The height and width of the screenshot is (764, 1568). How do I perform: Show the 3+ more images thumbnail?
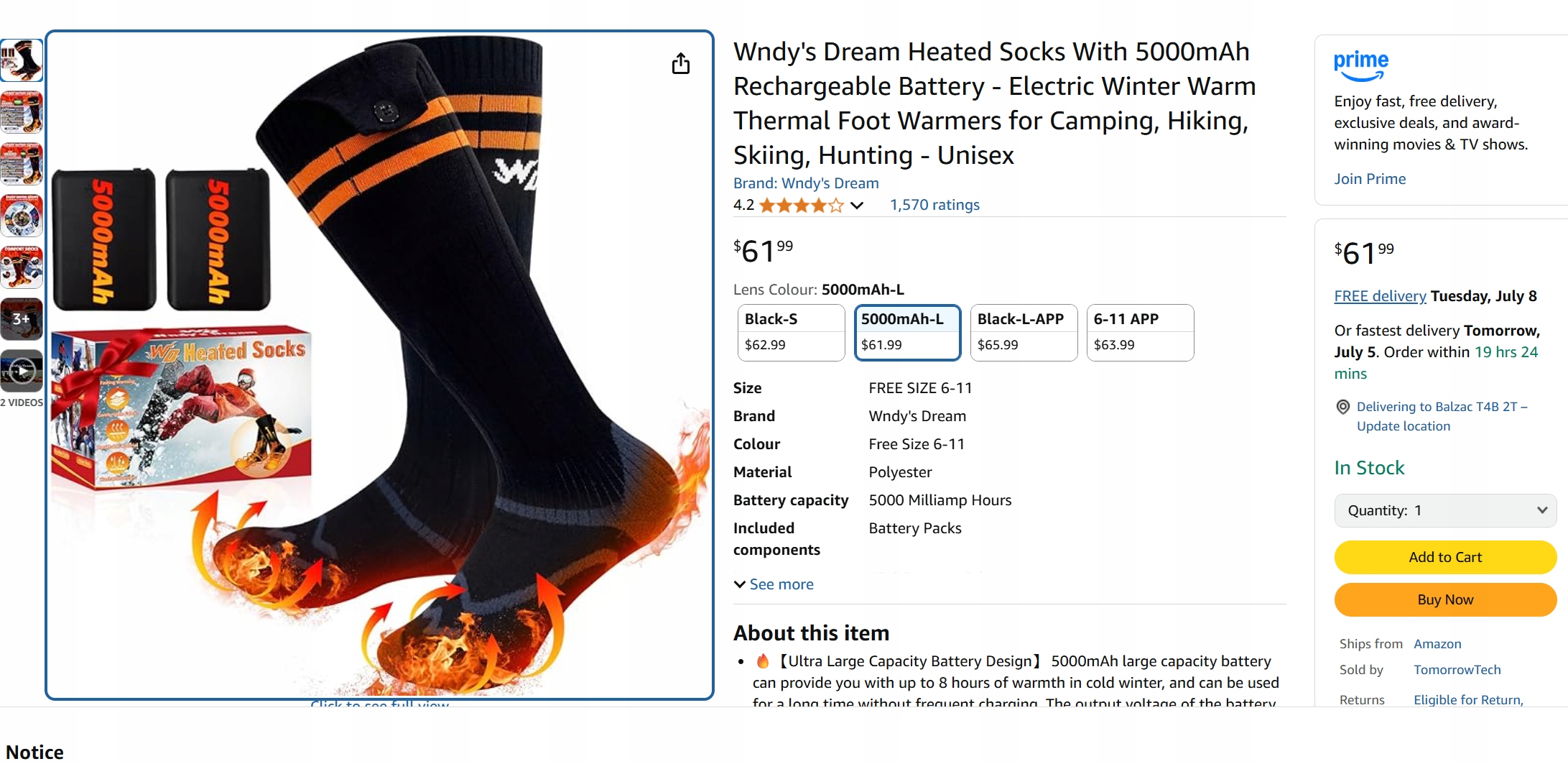pos(22,319)
